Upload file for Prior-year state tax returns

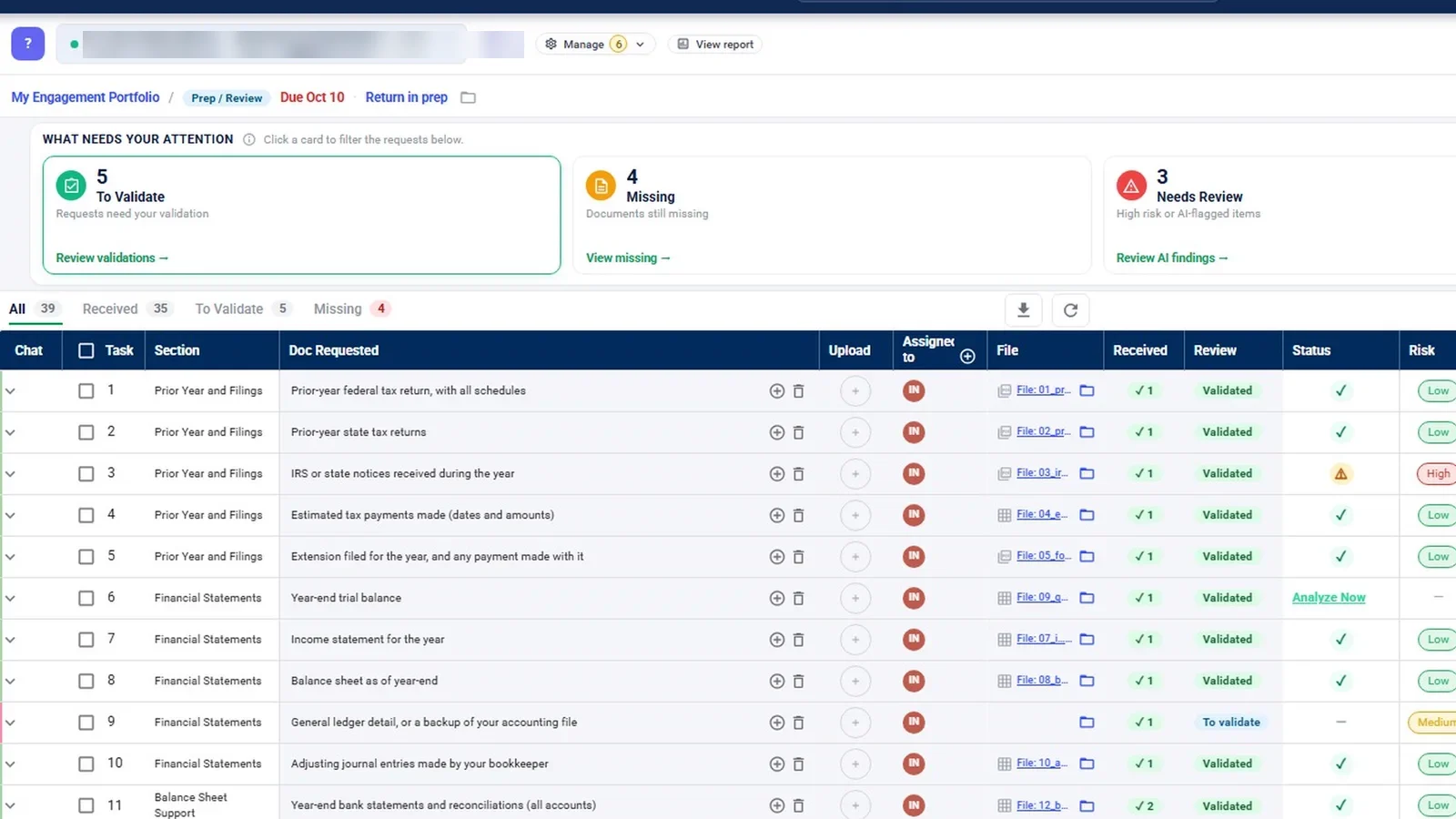tap(855, 432)
